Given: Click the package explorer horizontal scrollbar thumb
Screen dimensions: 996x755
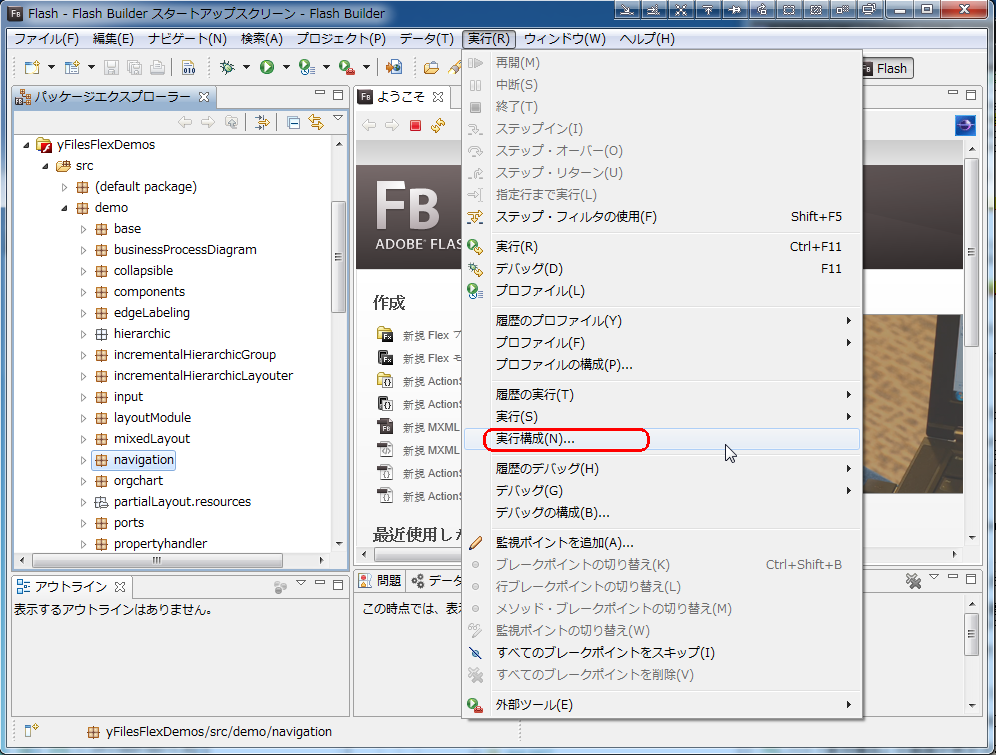Looking at the screenshot, I should coord(157,561).
